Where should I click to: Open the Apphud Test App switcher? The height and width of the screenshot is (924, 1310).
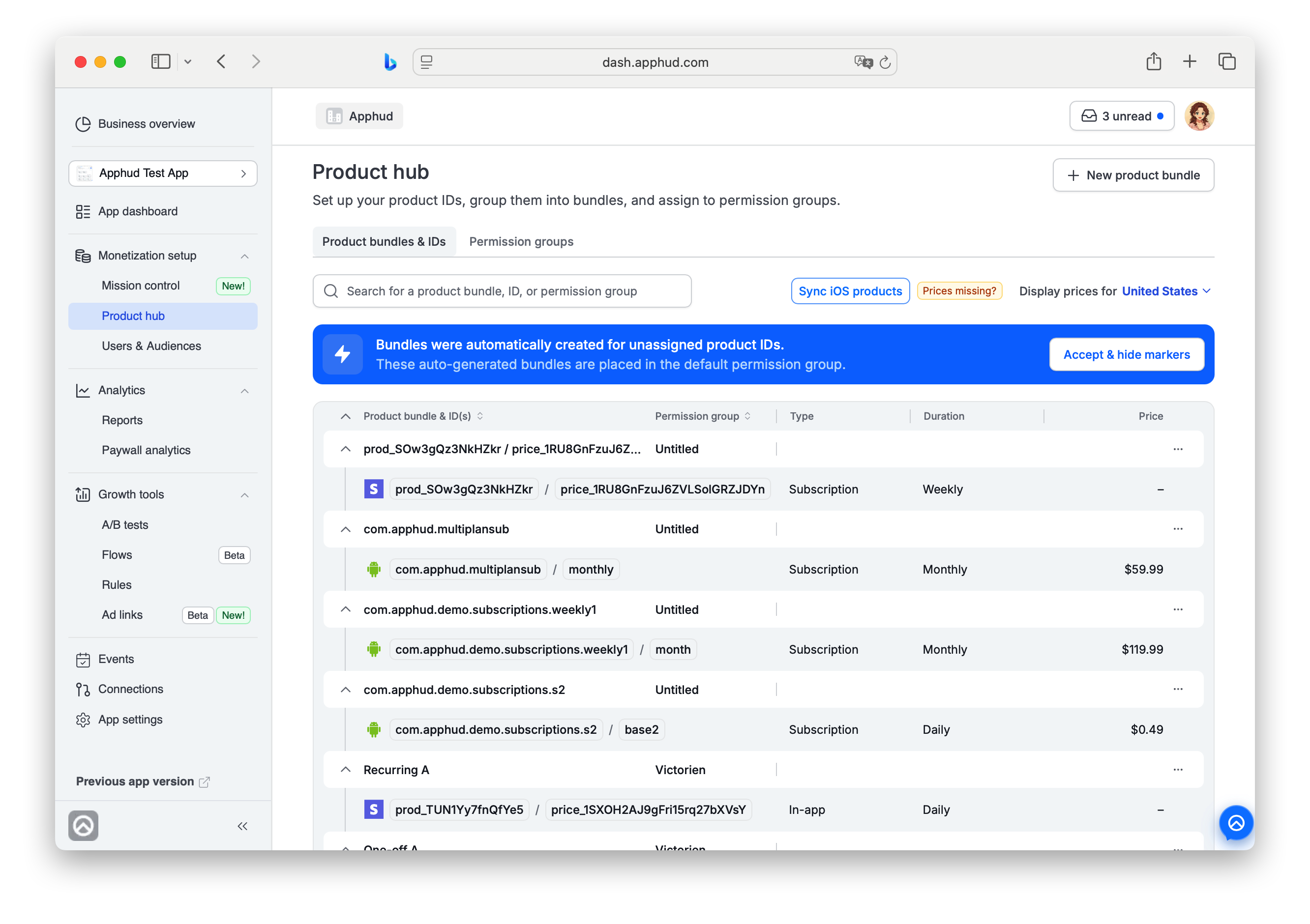(x=163, y=173)
